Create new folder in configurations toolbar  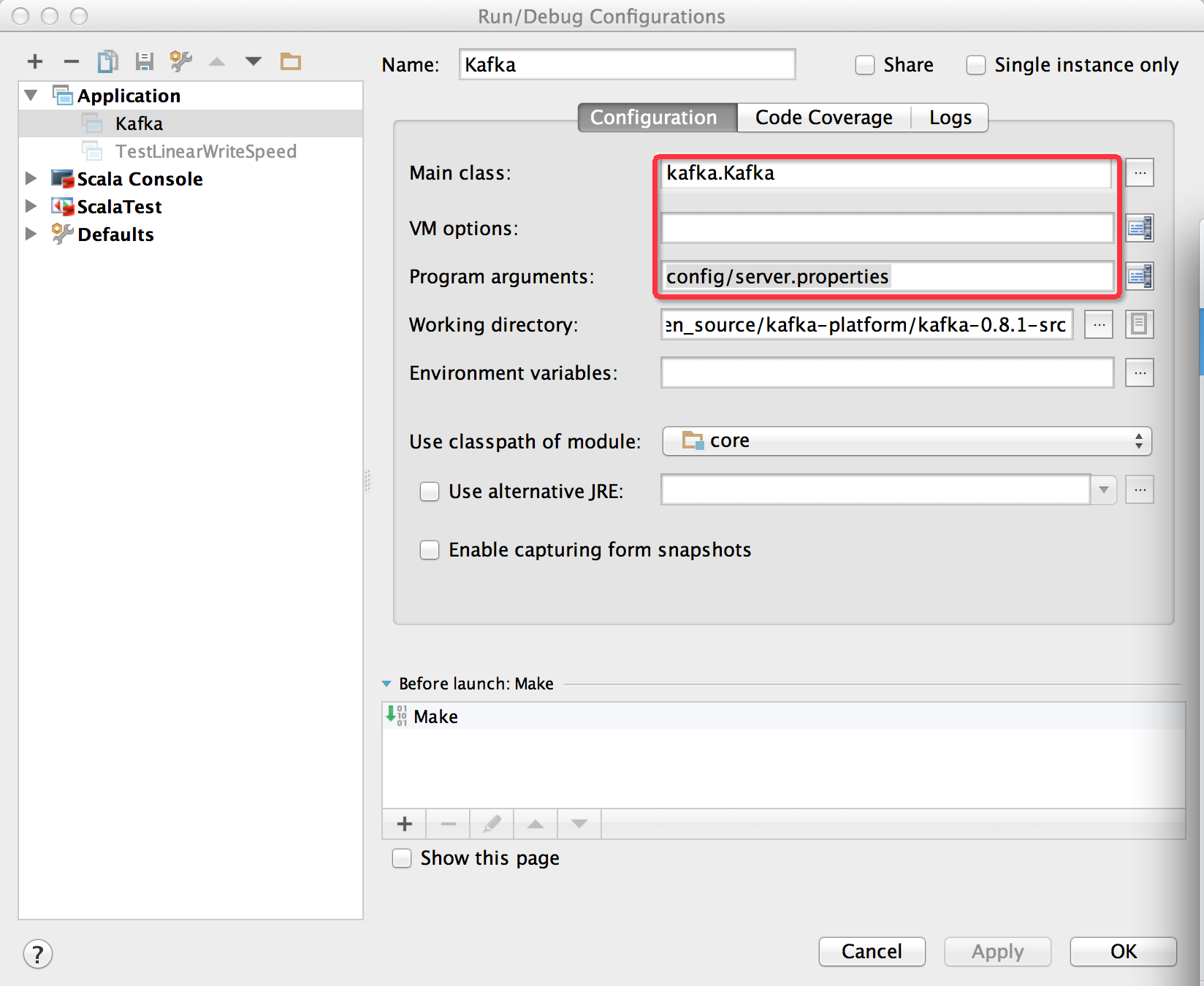tap(291, 62)
